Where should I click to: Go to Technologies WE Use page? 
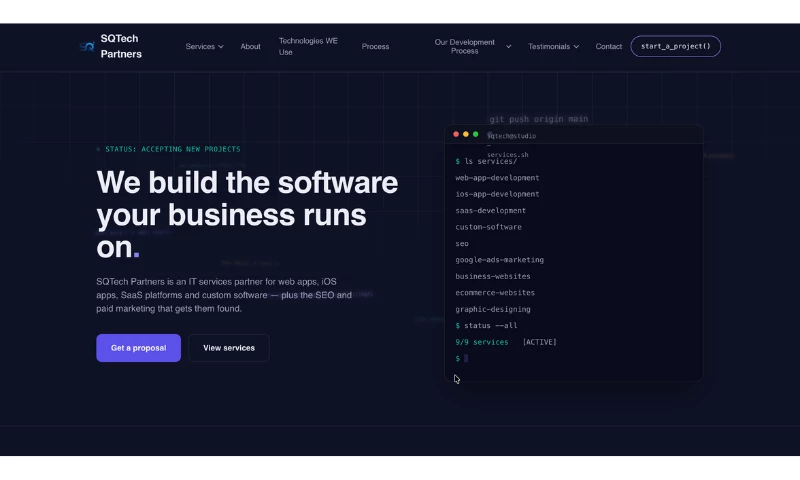(x=308, y=46)
